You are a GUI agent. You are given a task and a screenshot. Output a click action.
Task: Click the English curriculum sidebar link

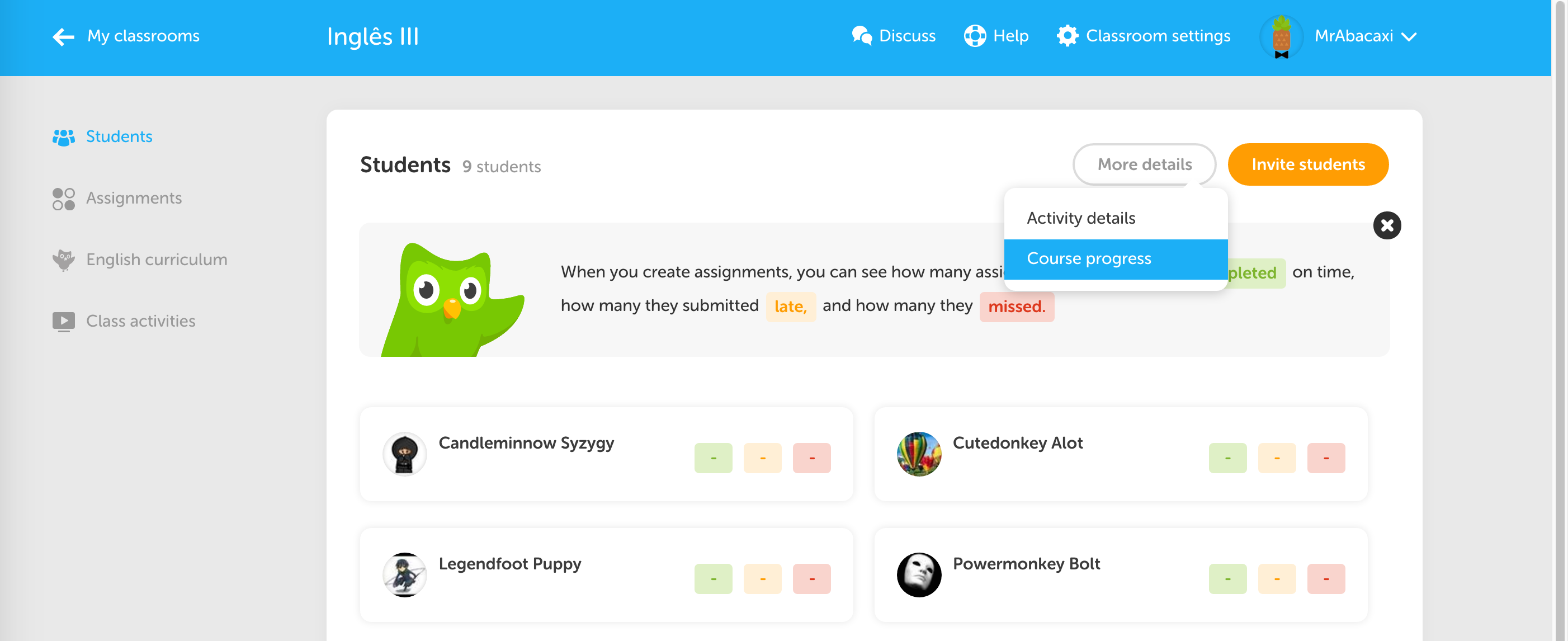[157, 260]
